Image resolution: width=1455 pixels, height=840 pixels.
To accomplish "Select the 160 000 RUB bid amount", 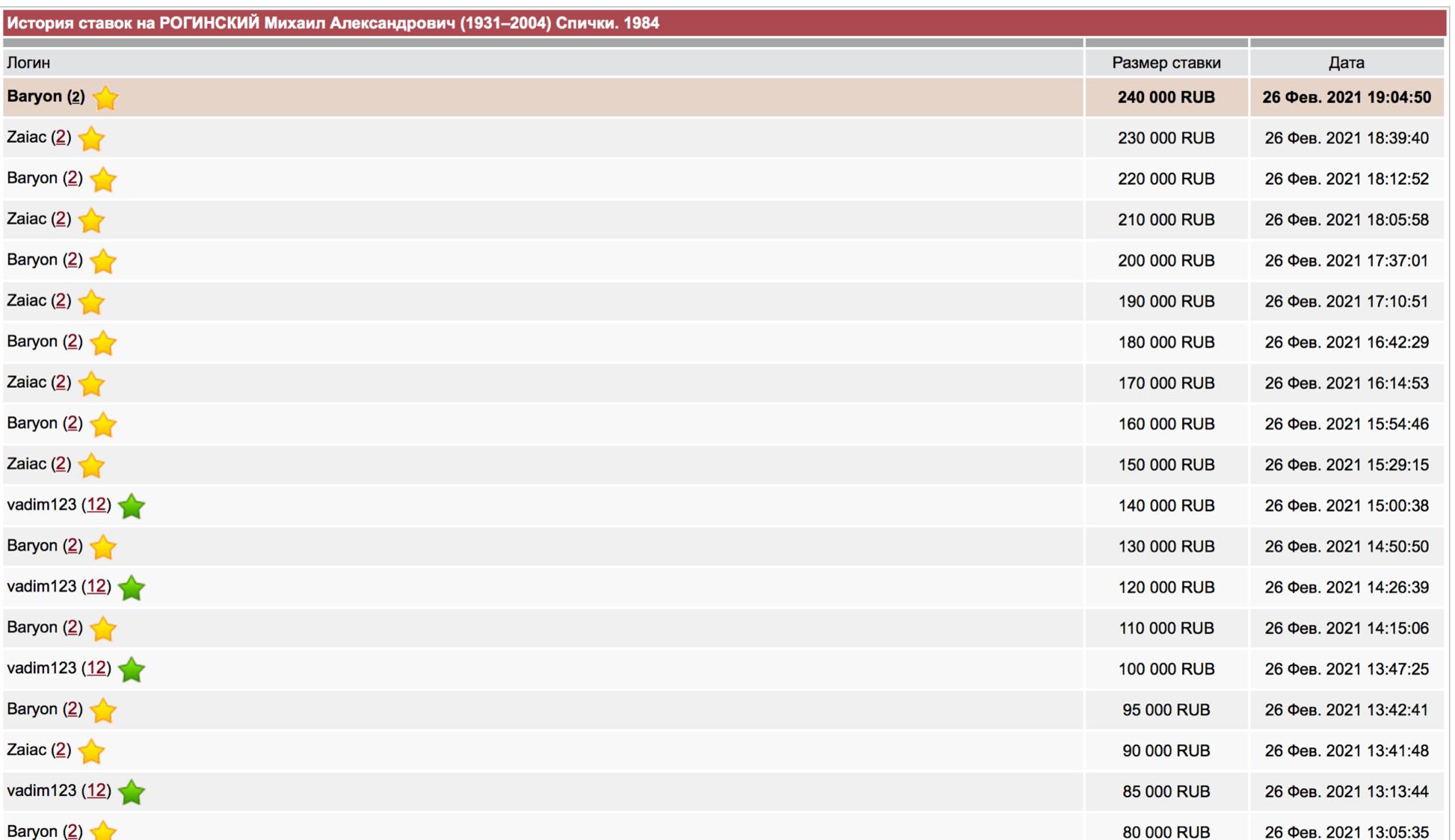I will click(1166, 424).
